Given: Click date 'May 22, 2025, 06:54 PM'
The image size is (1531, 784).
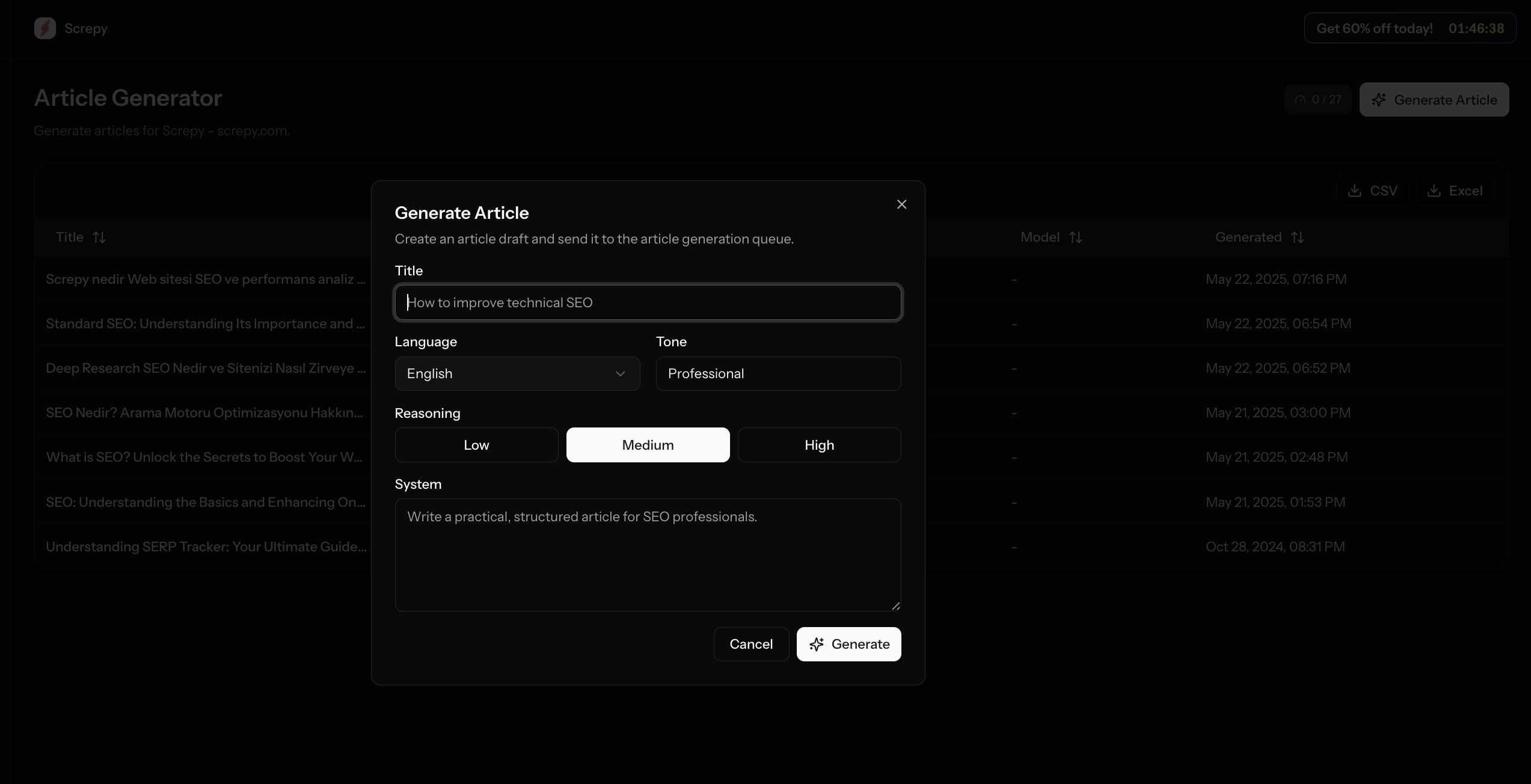Looking at the screenshot, I should click(1278, 323).
